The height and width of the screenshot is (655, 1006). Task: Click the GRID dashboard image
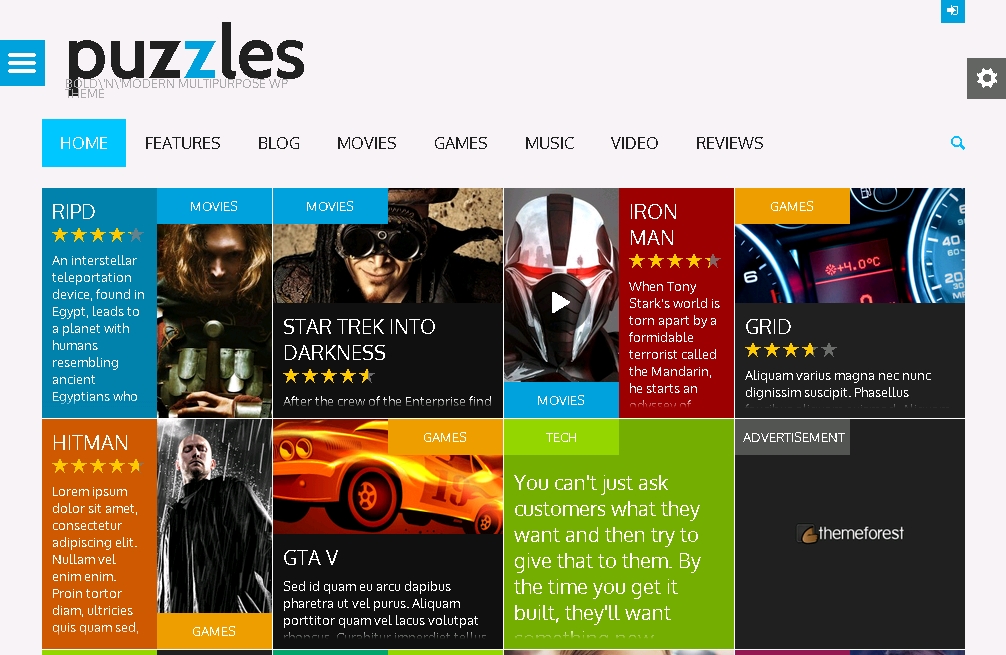click(x=849, y=245)
